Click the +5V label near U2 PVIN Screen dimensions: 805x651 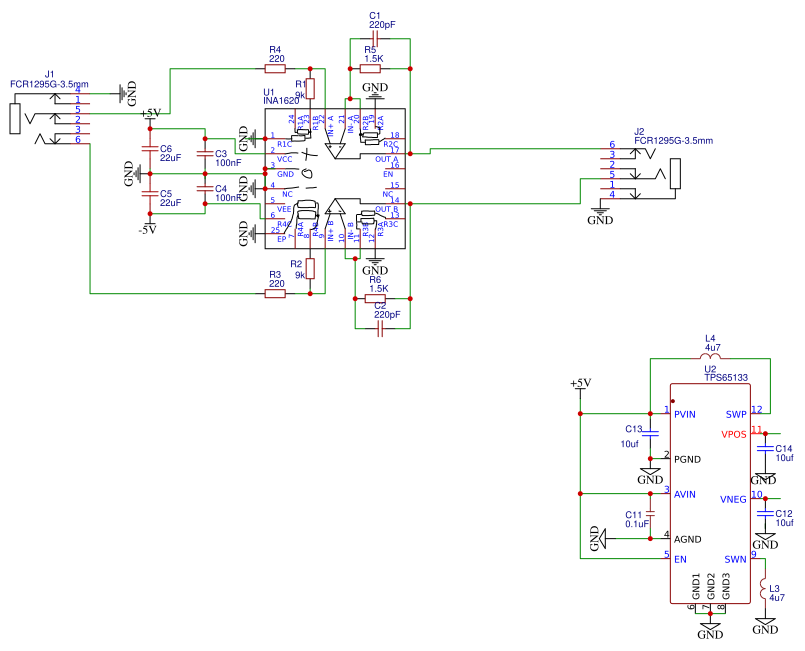[581, 383]
